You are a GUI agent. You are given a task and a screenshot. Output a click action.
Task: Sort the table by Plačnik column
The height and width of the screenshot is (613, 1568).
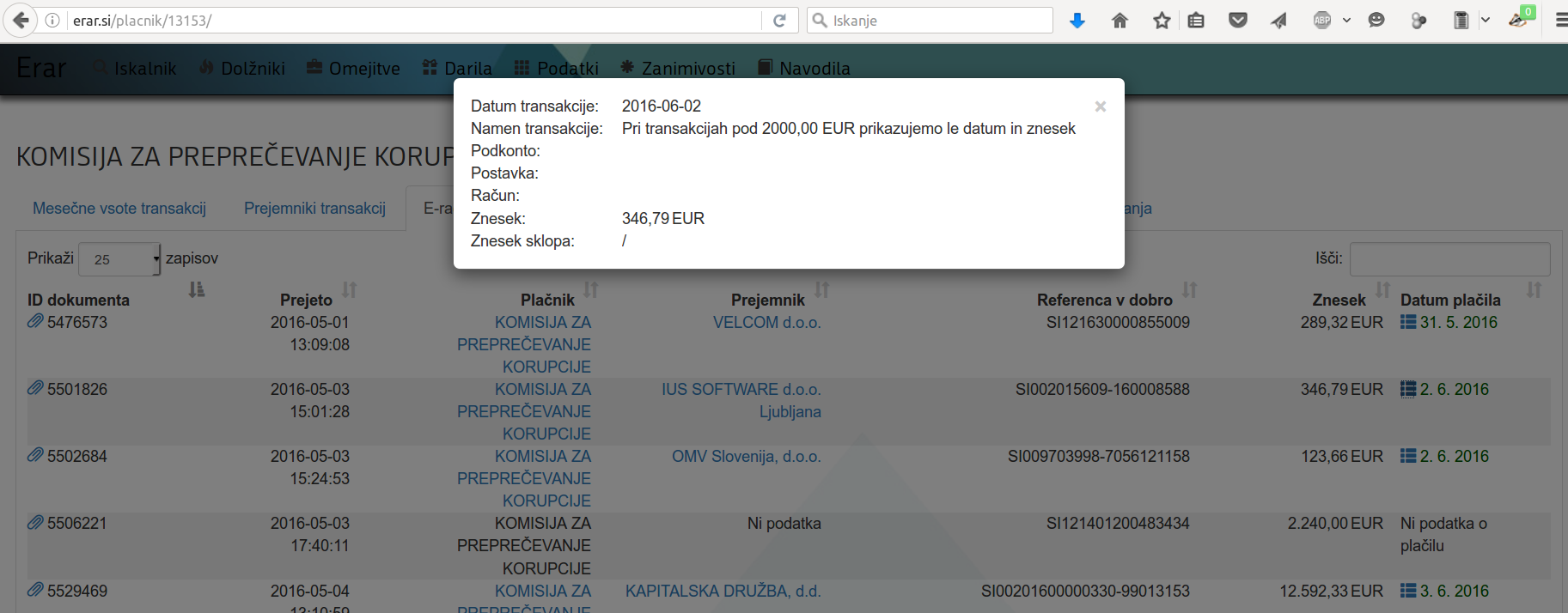(x=590, y=290)
